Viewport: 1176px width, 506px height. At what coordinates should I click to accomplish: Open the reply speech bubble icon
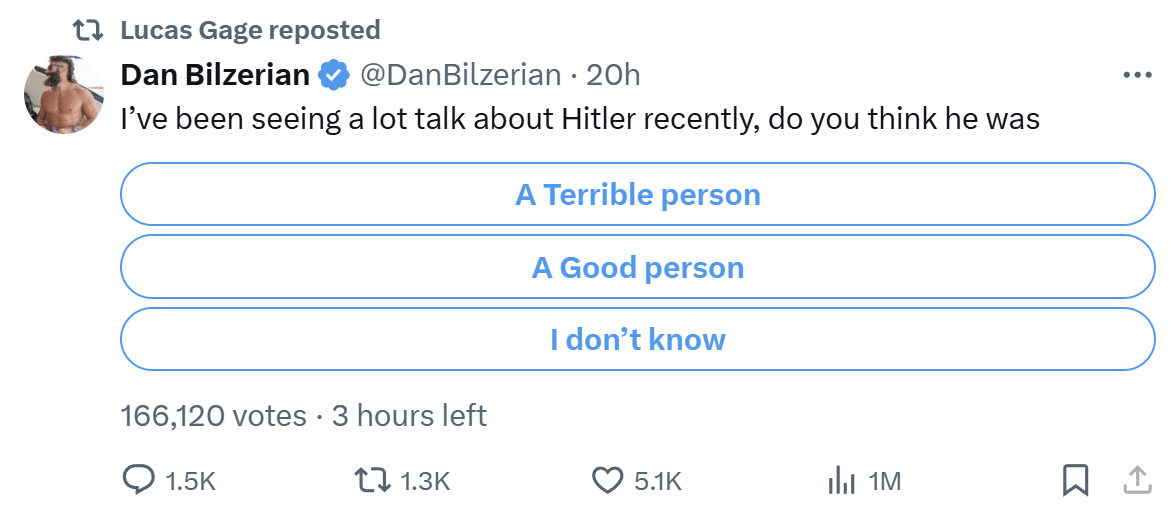coord(138,481)
